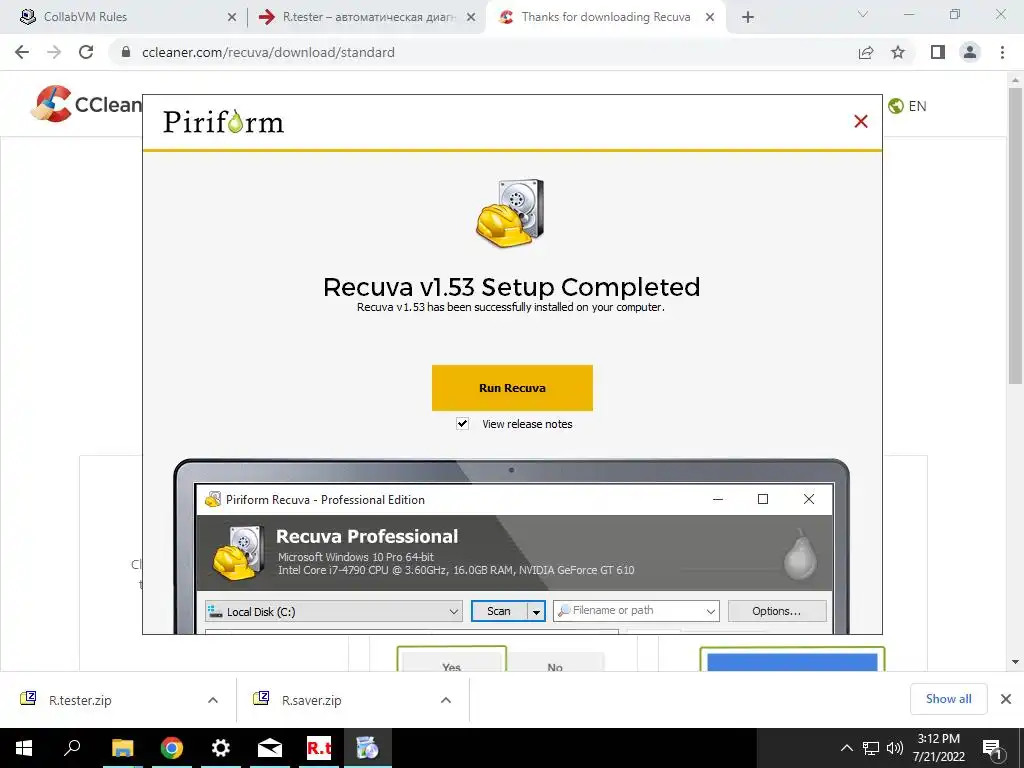
Task: Bookmark this page with the star icon
Action: (898, 52)
